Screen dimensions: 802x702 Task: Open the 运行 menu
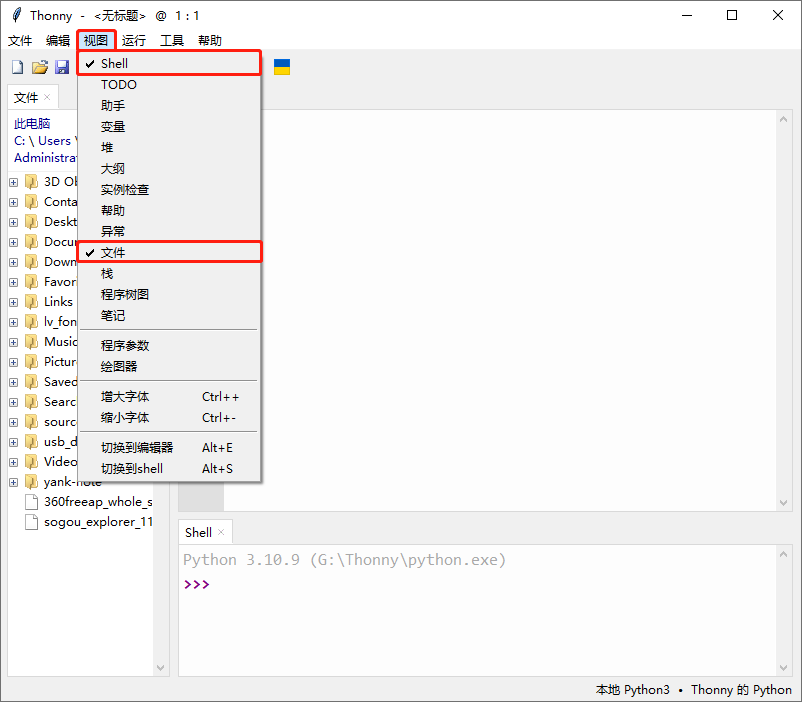click(134, 40)
